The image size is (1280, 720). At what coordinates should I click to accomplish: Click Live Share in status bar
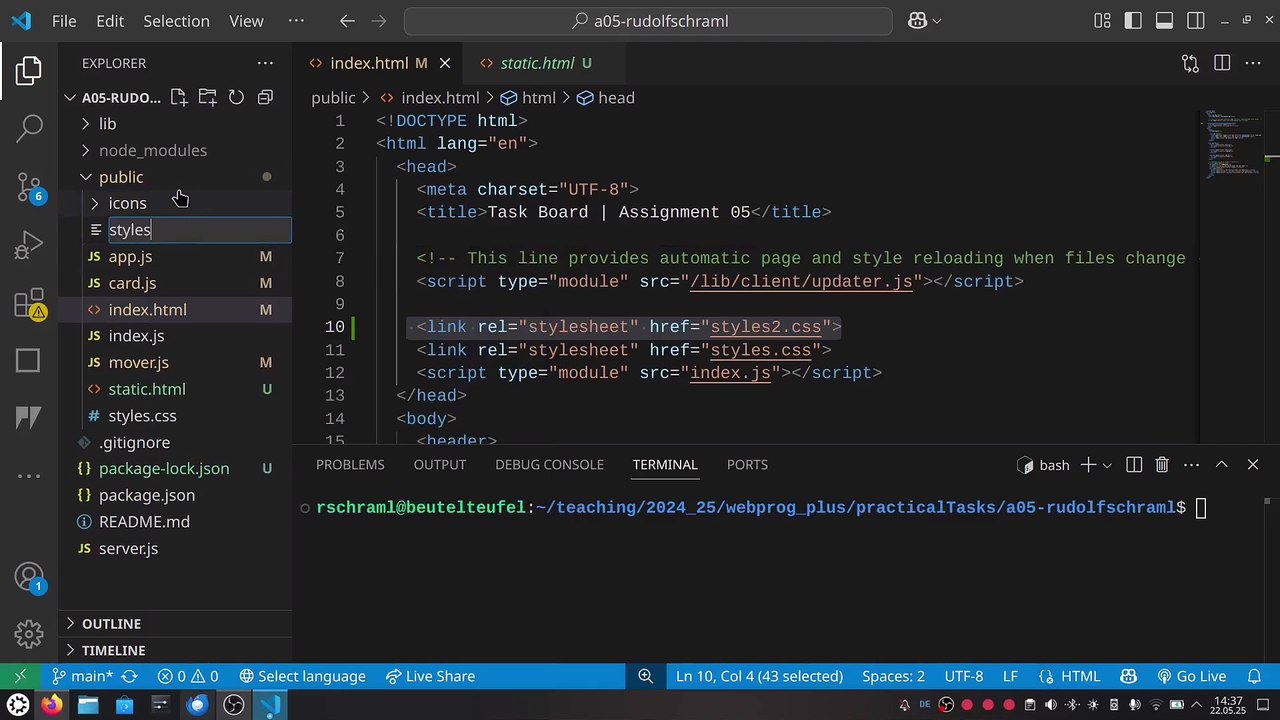pyautogui.click(x=430, y=676)
